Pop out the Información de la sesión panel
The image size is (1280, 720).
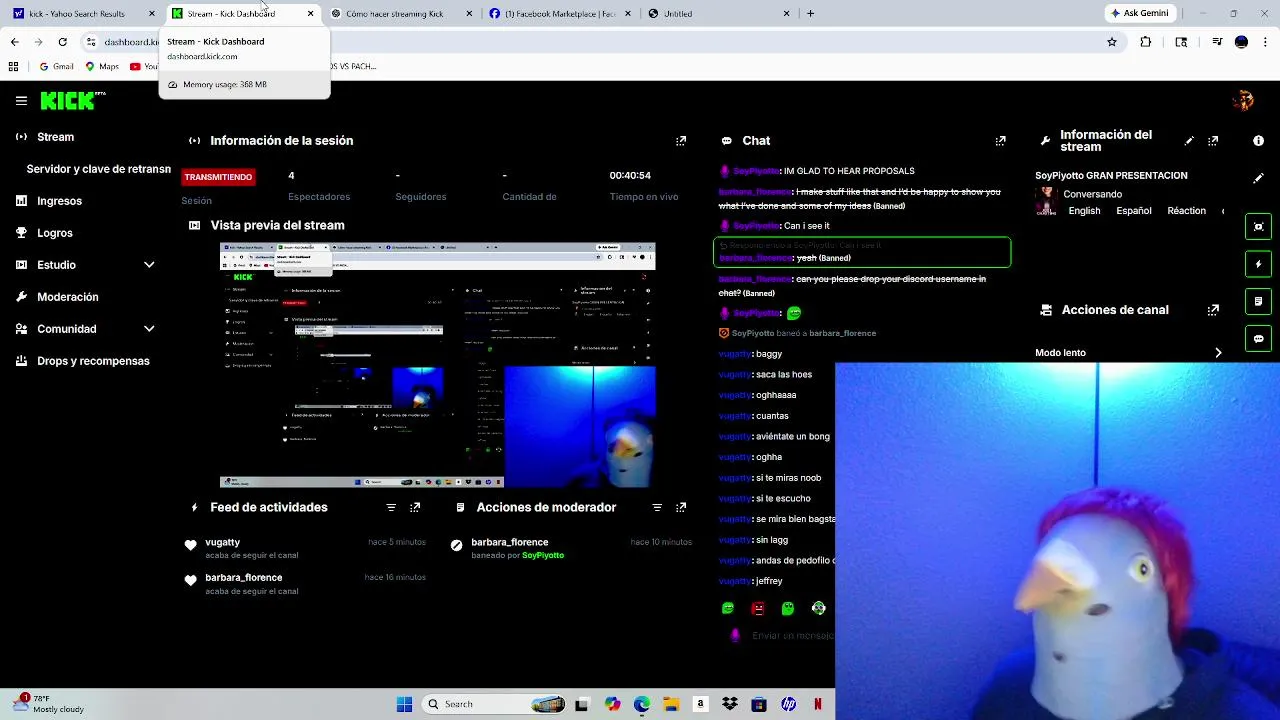(x=681, y=141)
